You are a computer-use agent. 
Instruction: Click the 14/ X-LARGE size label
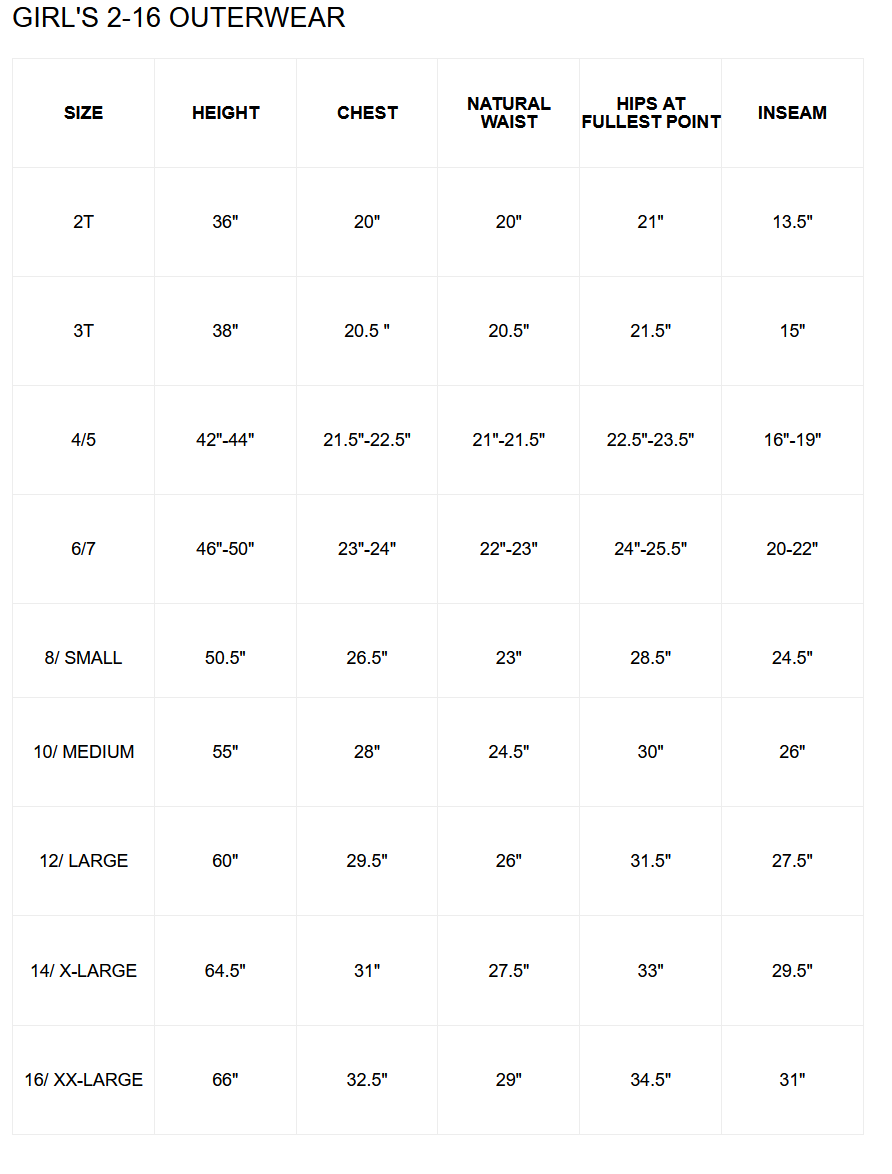(83, 971)
